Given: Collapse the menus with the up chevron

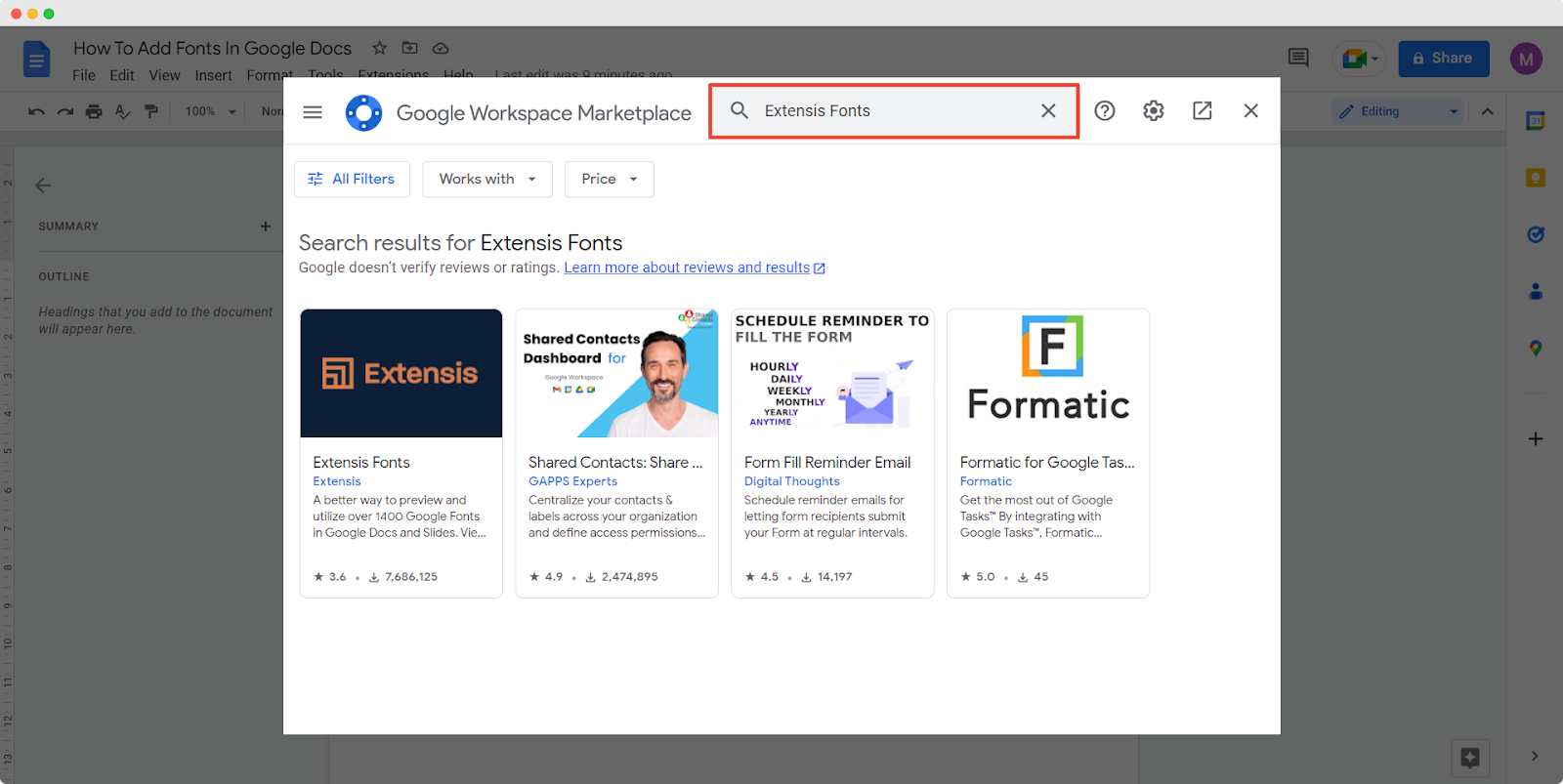Looking at the screenshot, I should [x=1488, y=111].
